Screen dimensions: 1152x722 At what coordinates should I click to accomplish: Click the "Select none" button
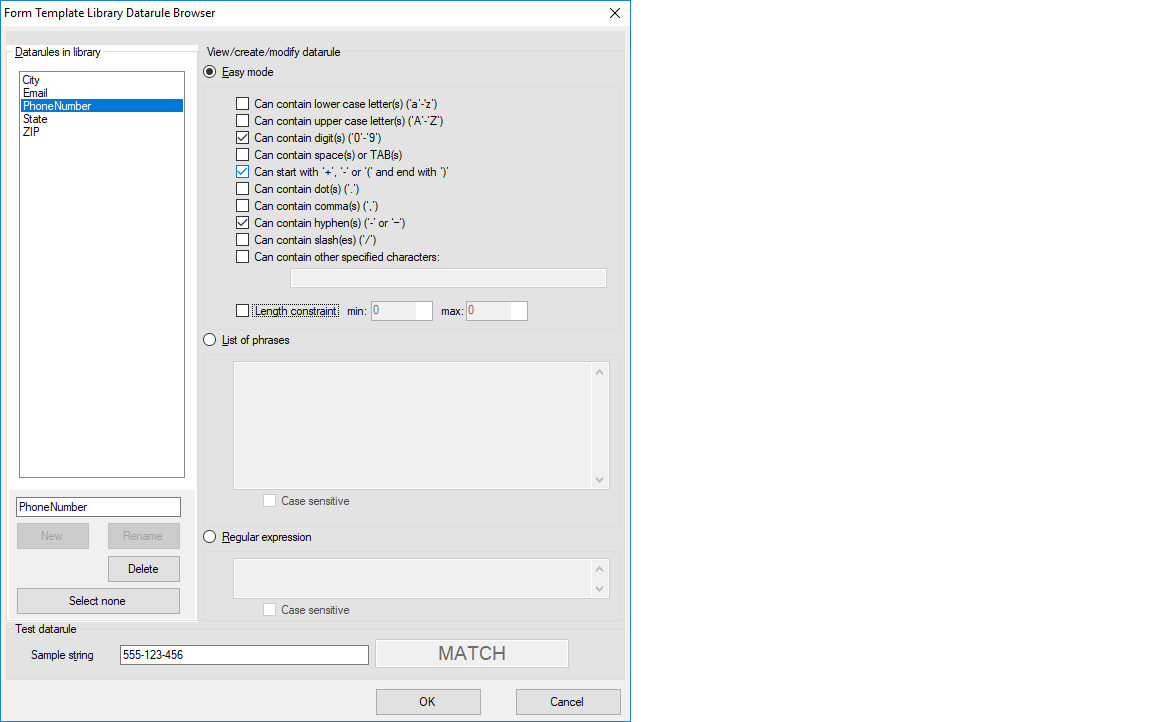point(97,601)
